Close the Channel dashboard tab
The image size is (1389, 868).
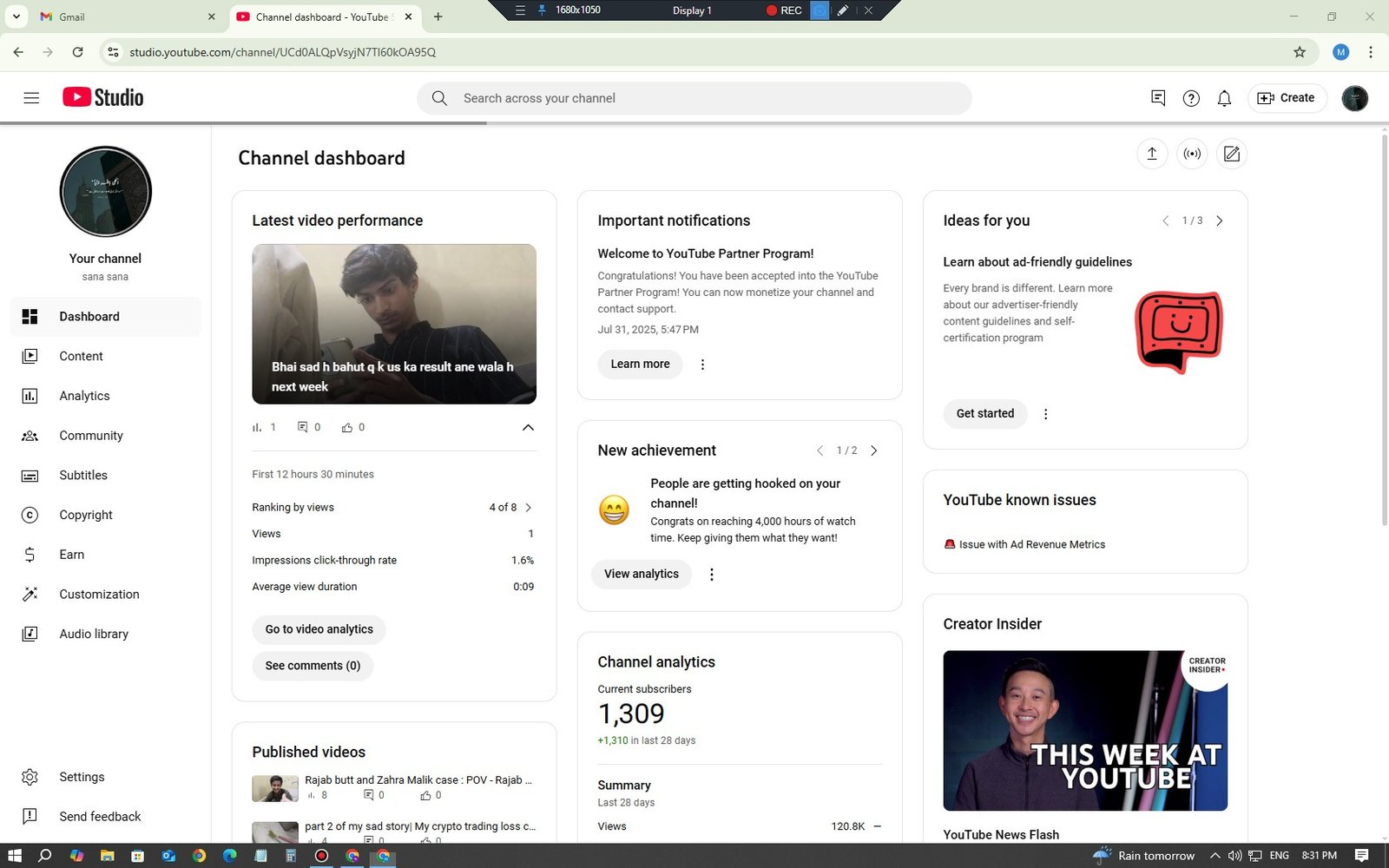click(x=408, y=16)
